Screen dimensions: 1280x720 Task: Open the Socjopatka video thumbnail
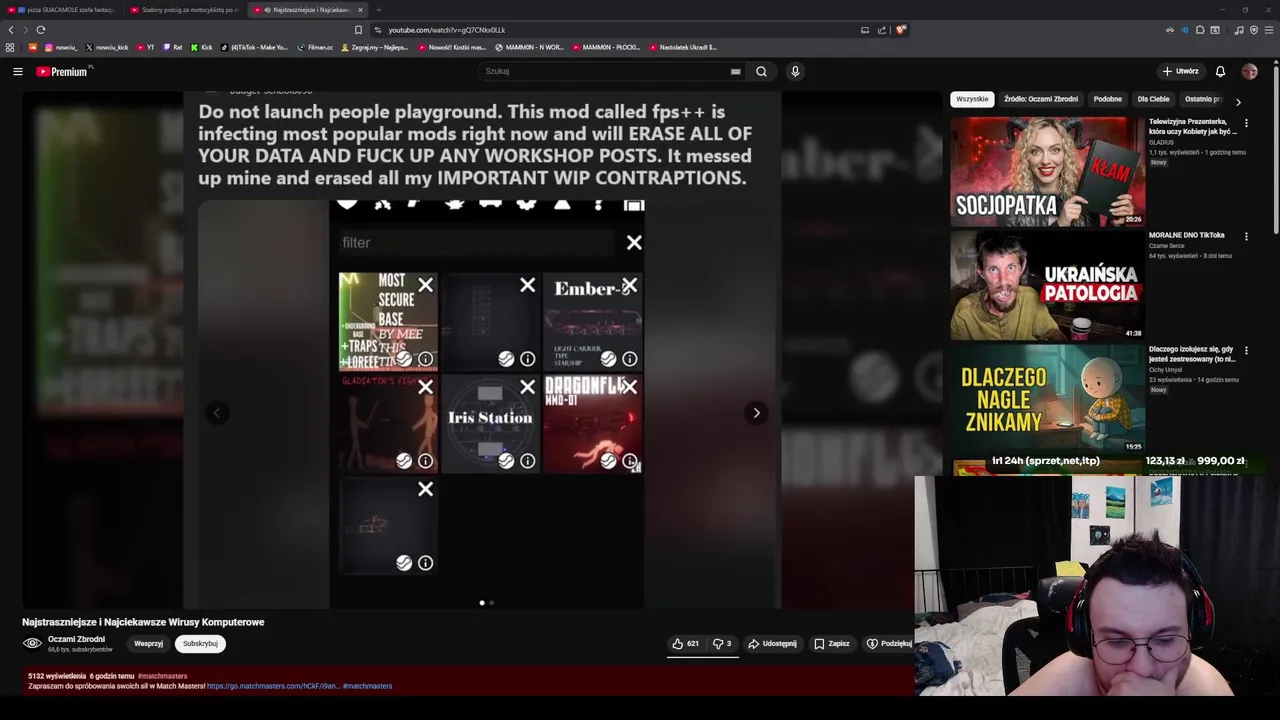1046,171
